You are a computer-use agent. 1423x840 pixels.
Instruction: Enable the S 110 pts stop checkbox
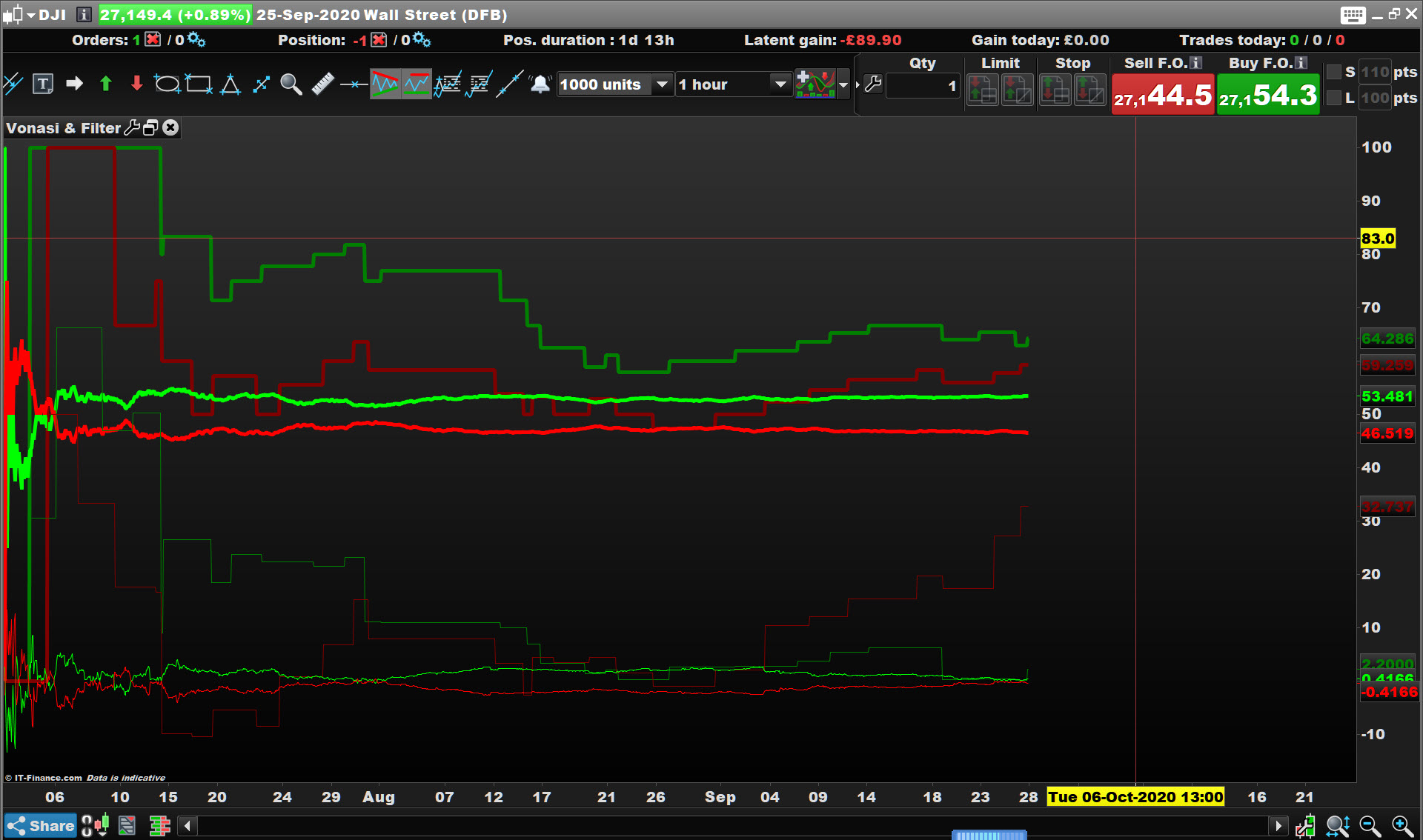pyautogui.click(x=1334, y=72)
